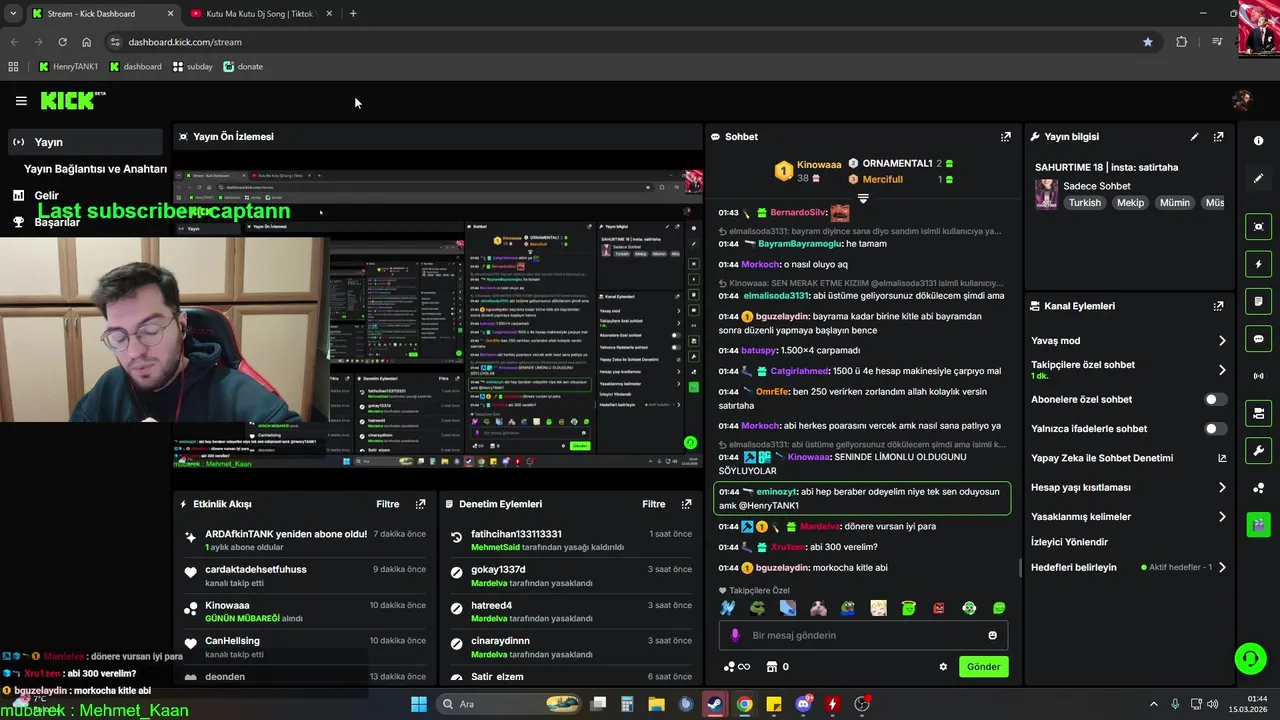The width and height of the screenshot is (1280, 720).
Task: Bookmark this page with the star icon
Action: pyautogui.click(x=1148, y=42)
